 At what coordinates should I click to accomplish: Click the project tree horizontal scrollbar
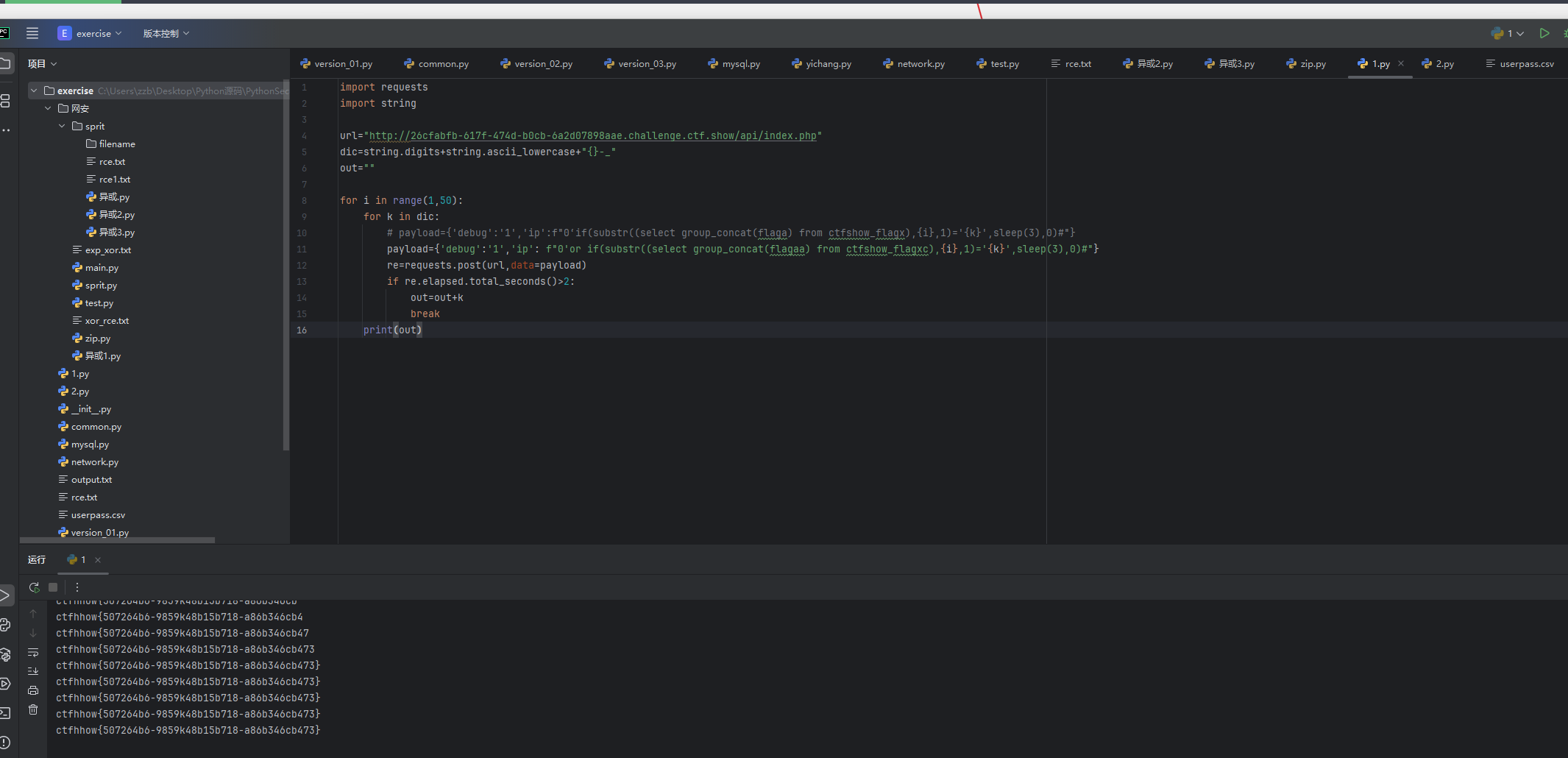(118, 540)
